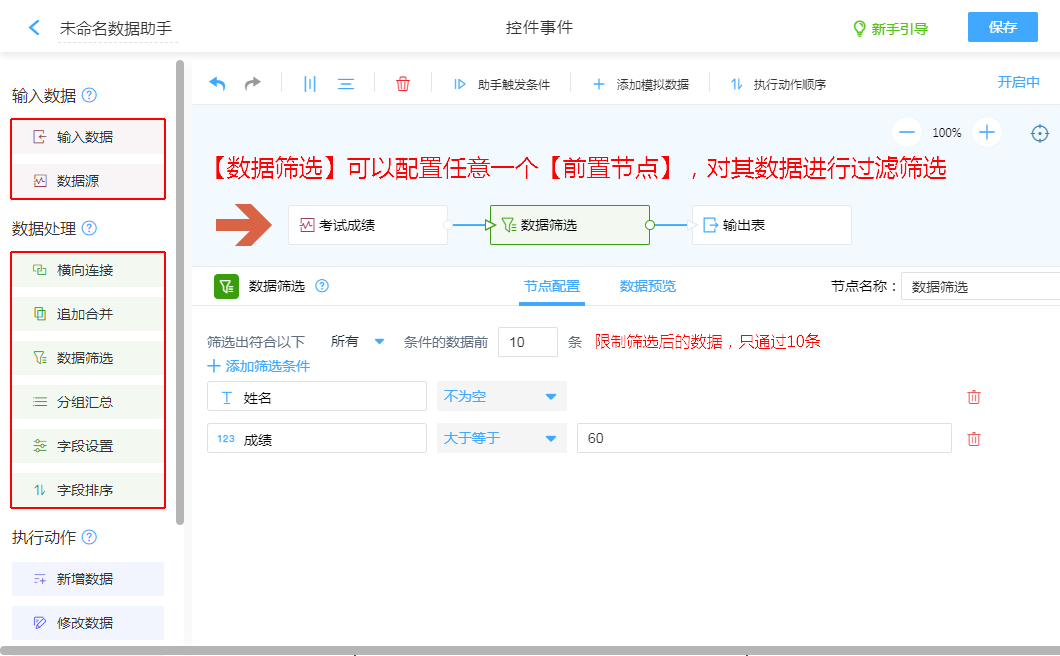Click the horizontal align layout icon

click(346, 84)
